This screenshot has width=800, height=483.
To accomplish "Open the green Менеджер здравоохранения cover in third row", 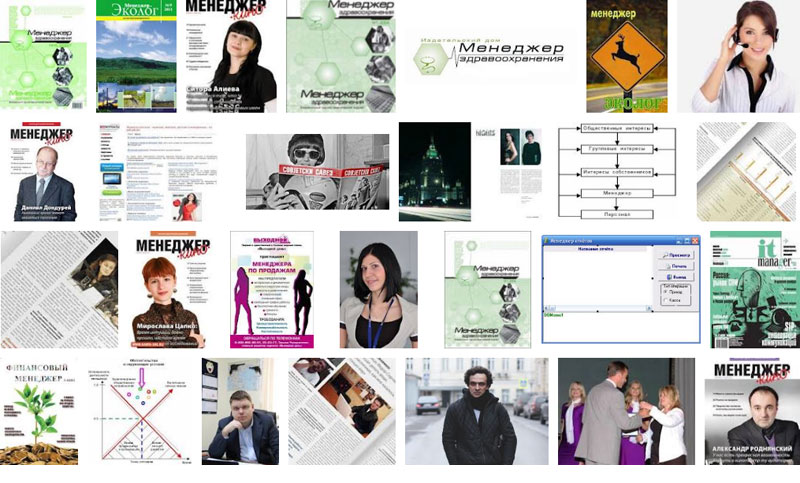I will tap(487, 290).
